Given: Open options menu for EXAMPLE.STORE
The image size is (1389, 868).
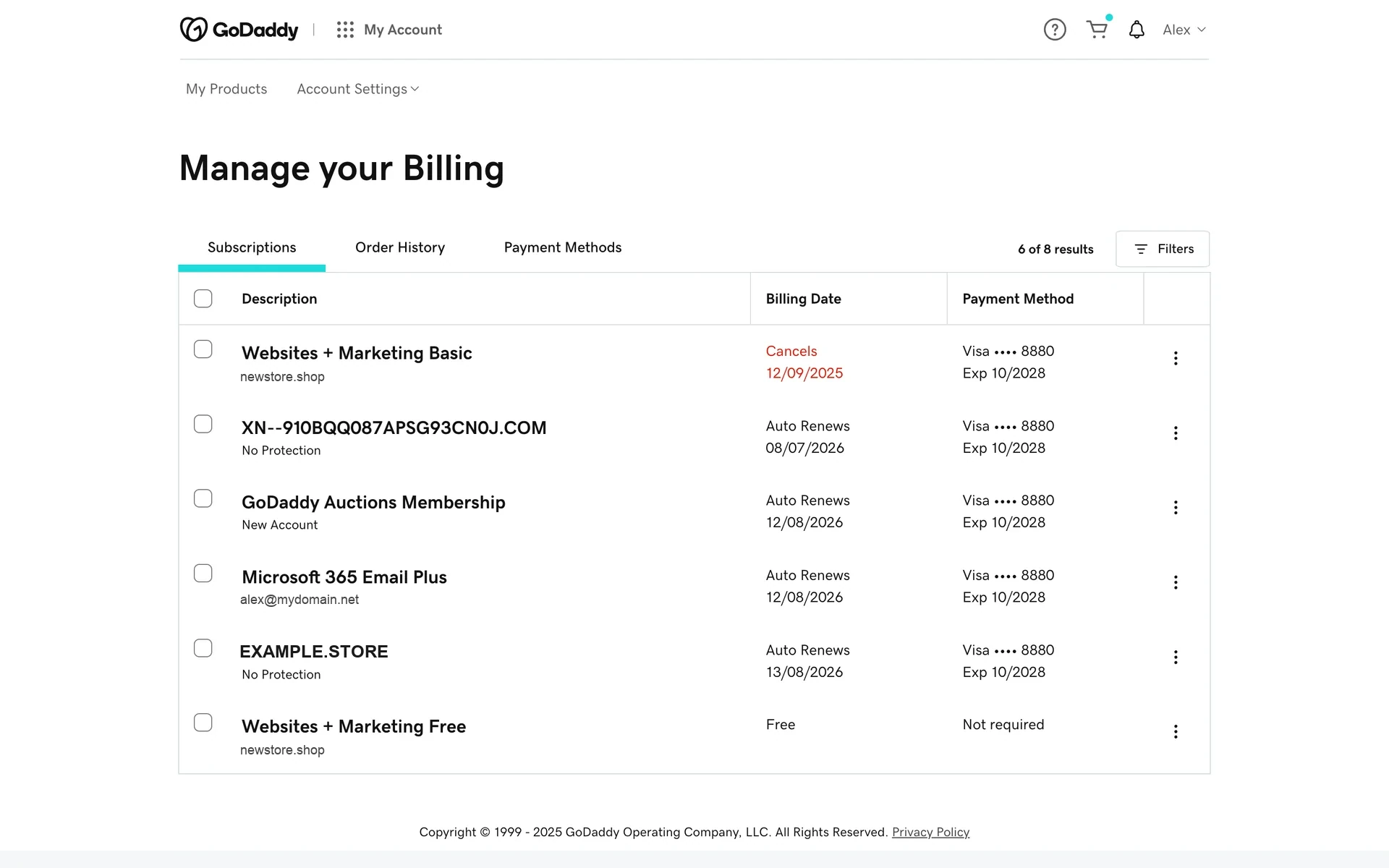Looking at the screenshot, I should point(1176,657).
